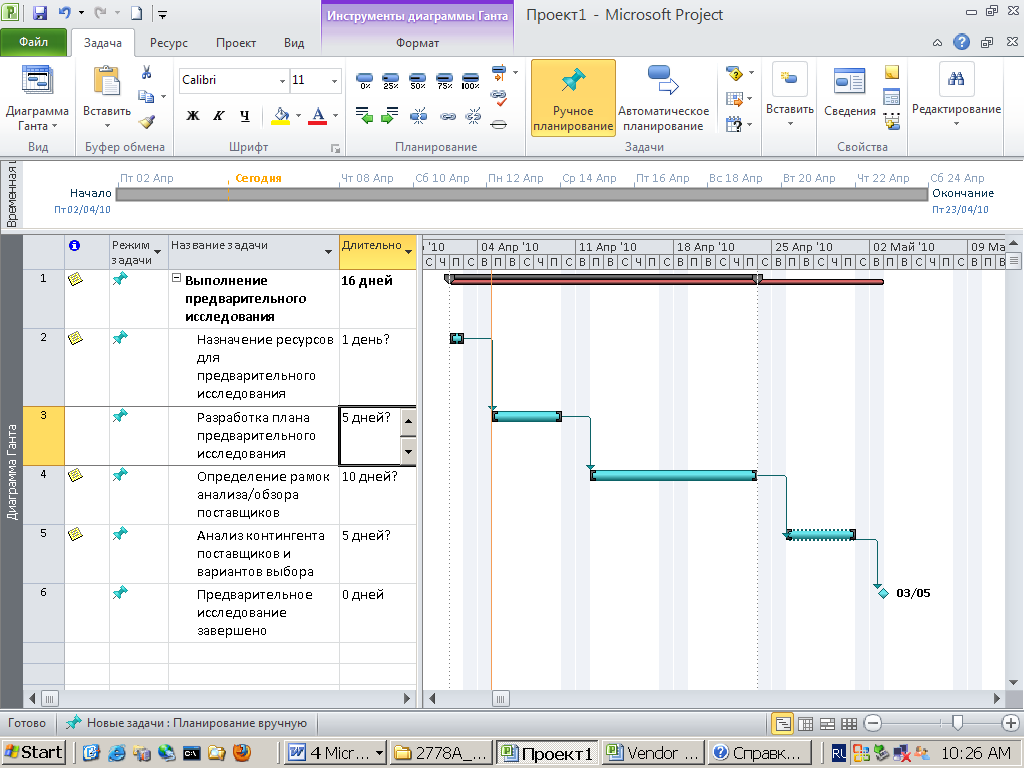Outdent task with green left arrow
Image resolution: width=1024 pixels, height=768 pixels.
[364, 116]
